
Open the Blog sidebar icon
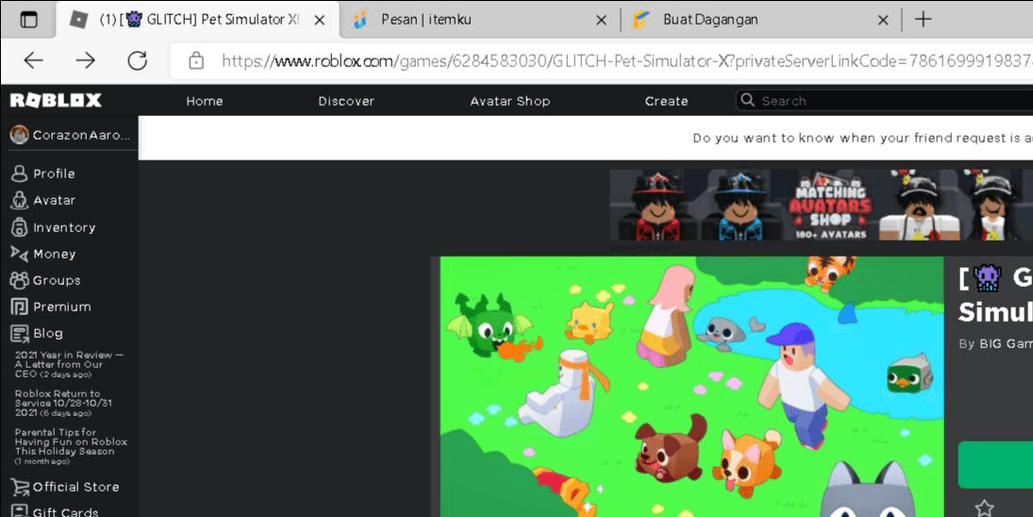(18, 333)
